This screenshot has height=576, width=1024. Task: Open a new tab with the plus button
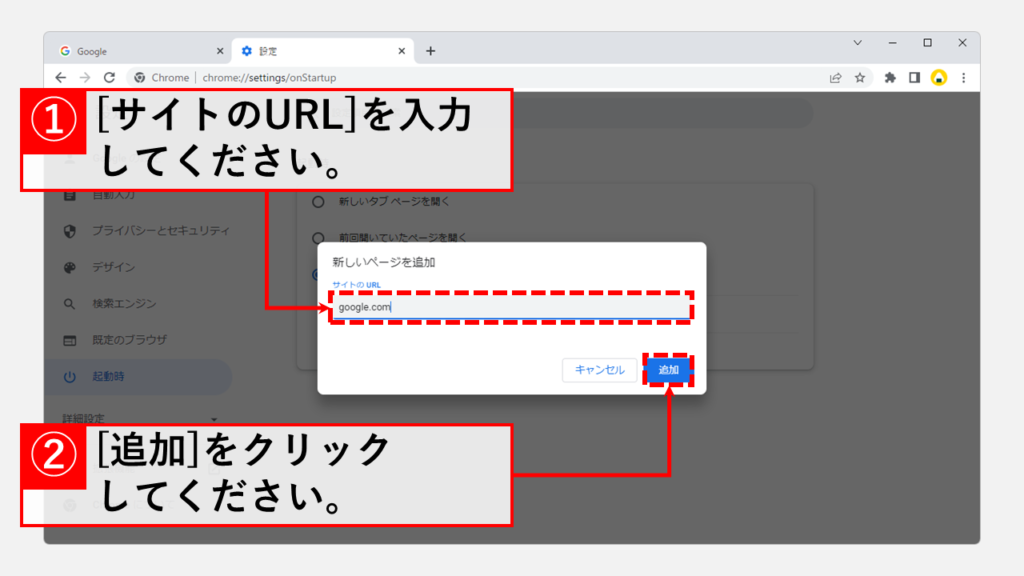430,51
